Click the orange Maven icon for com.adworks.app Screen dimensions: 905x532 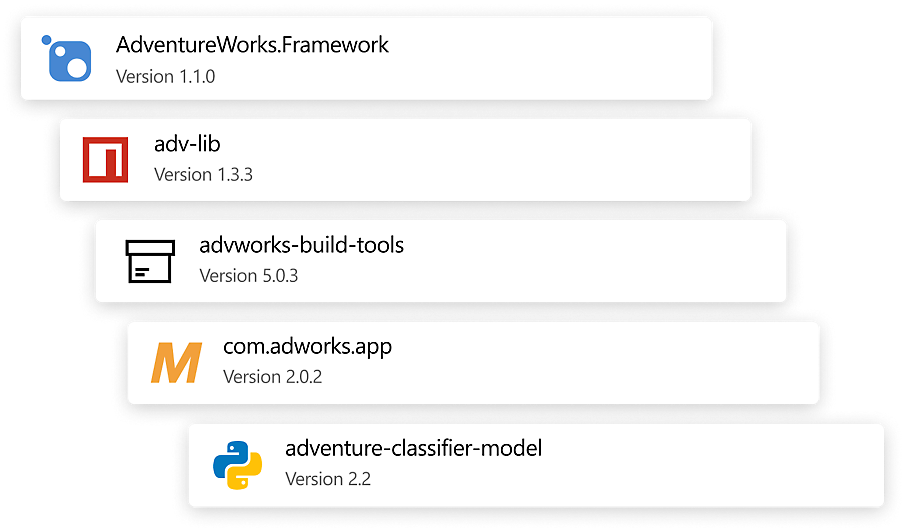pos(176,362)
